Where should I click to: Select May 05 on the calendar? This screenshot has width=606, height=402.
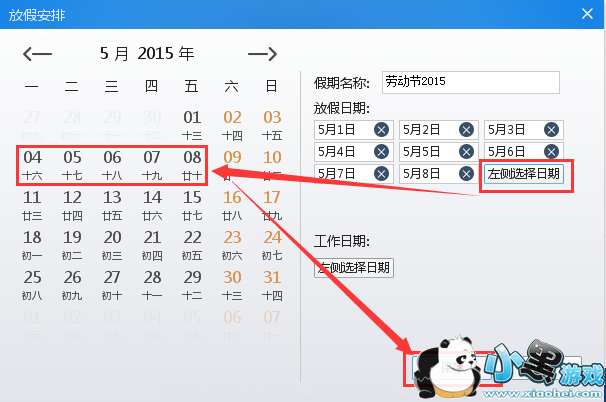click(72, 165)
